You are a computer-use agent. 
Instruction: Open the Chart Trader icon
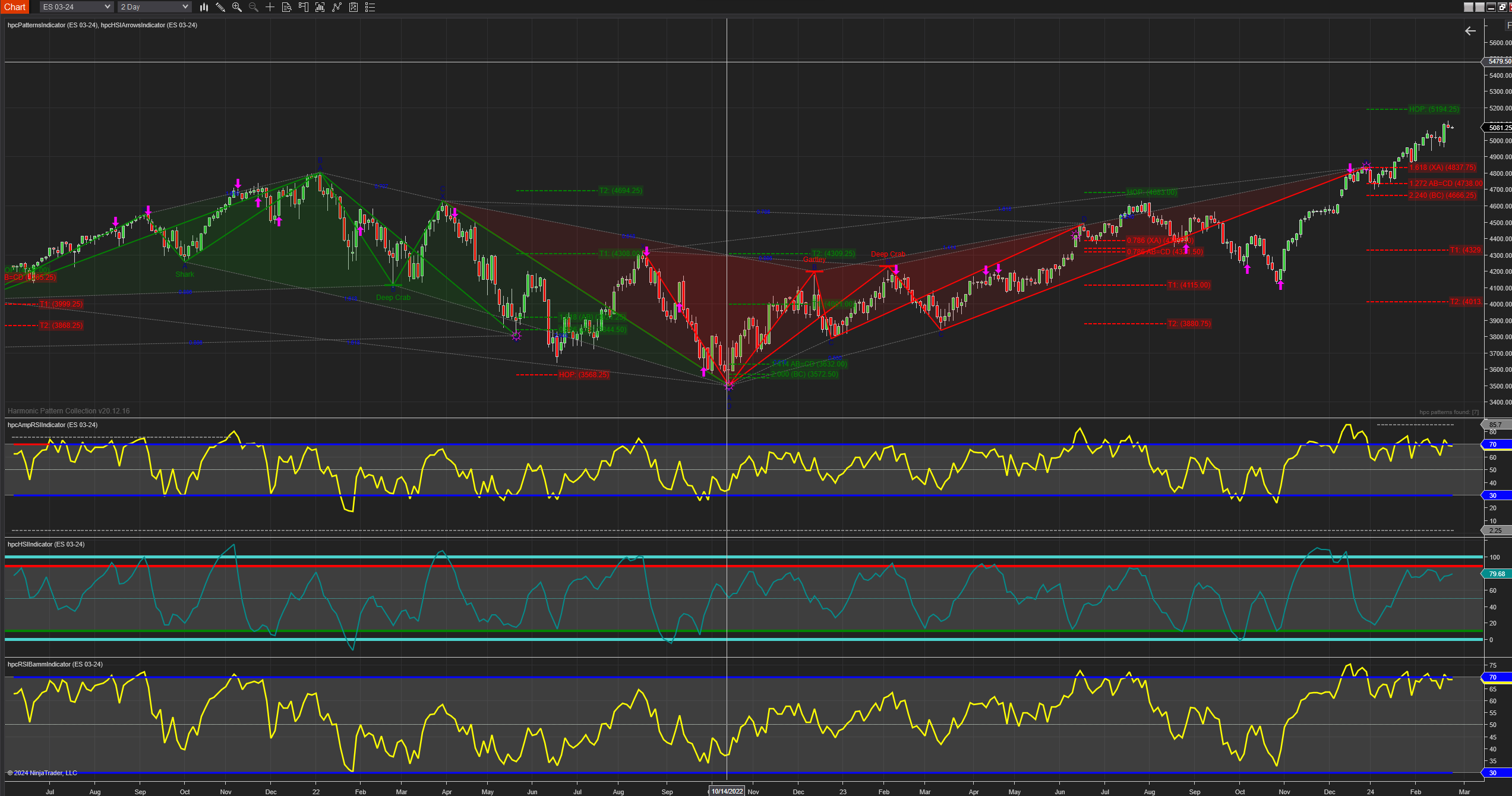(x=303, y=7)
